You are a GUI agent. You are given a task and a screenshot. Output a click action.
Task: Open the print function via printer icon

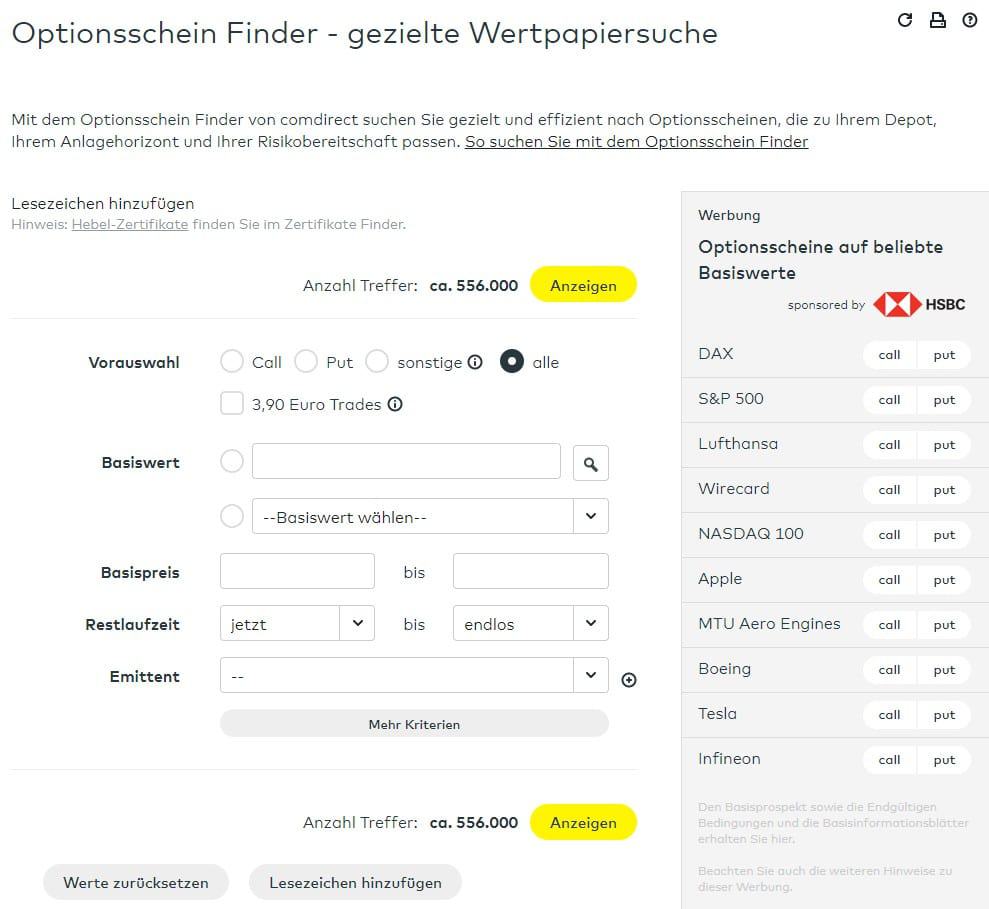pyautogui.click(x=937, y=19)
